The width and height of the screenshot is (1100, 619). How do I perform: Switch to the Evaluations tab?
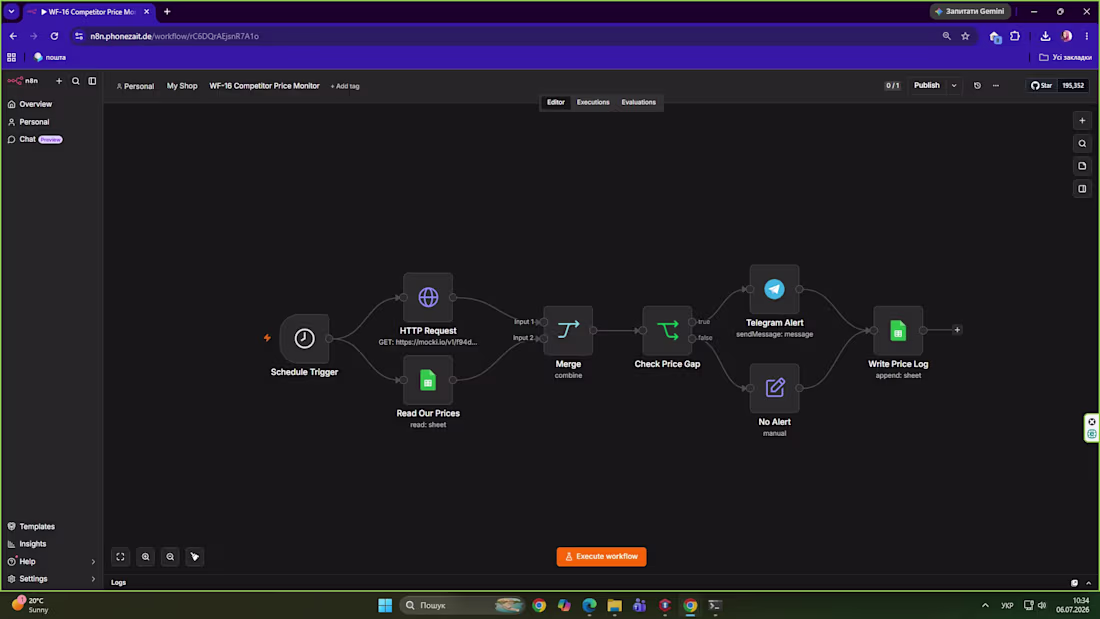pyautogui.click(x=638, y=102)
